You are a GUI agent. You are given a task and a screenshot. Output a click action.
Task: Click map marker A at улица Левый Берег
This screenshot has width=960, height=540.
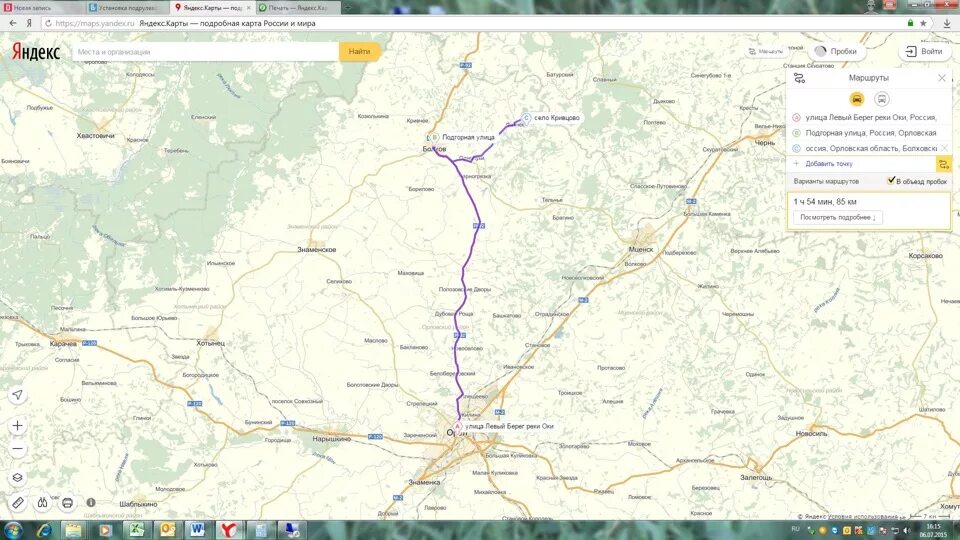pyautogui.click(x=457, y=426)
